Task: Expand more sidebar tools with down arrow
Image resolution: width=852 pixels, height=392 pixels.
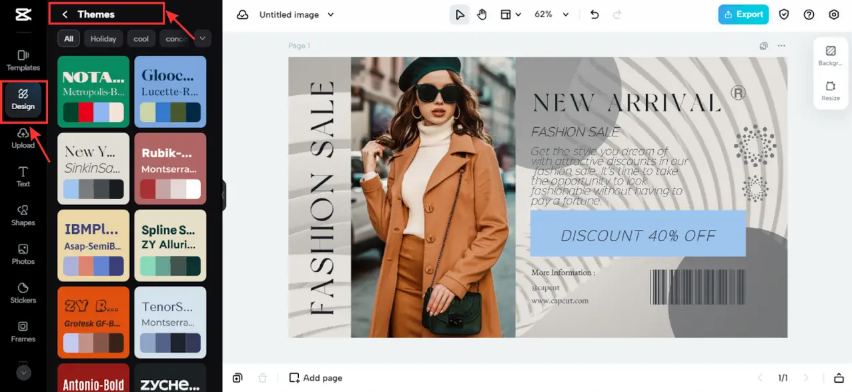Action: pyautogui.click(x=23, y=372)
